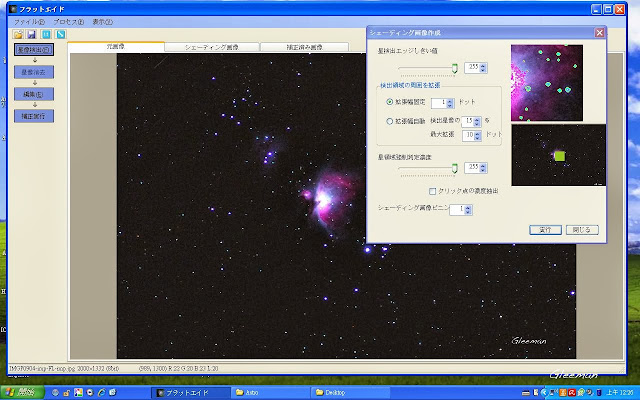
Task: Click the navigator thumbnail with green square
Action: (x=558, y=155)
